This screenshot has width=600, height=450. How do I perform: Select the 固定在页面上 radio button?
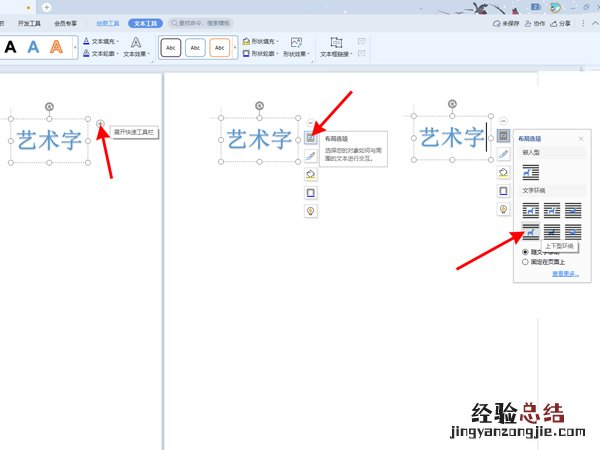(527, 262)
